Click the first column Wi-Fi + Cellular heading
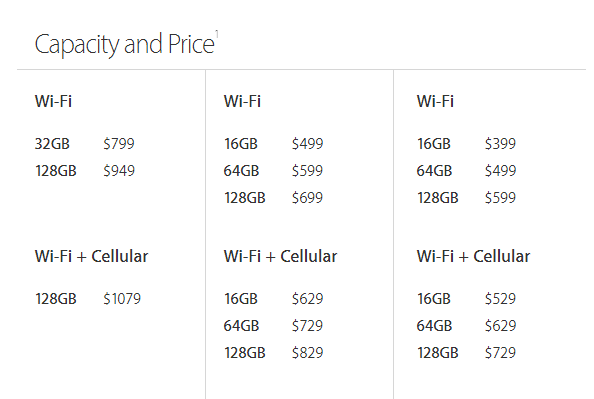 (x=91, y=257)
